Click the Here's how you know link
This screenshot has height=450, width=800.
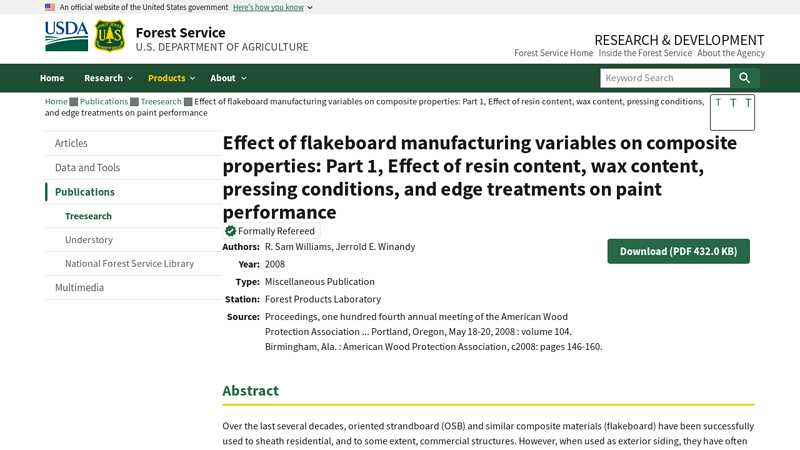point(268,7)
